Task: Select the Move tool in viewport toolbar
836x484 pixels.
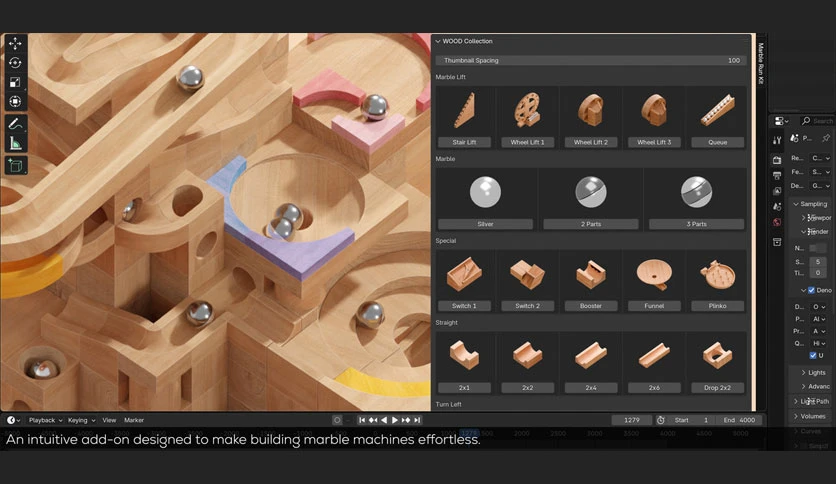Action: click(15, 43)
